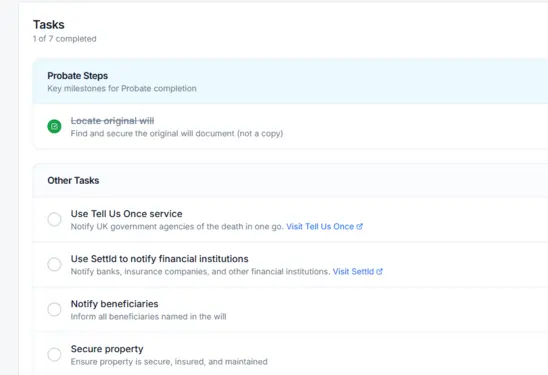548x375 pixels.
Task: Click the Secure property title
Action: point(107,349)
